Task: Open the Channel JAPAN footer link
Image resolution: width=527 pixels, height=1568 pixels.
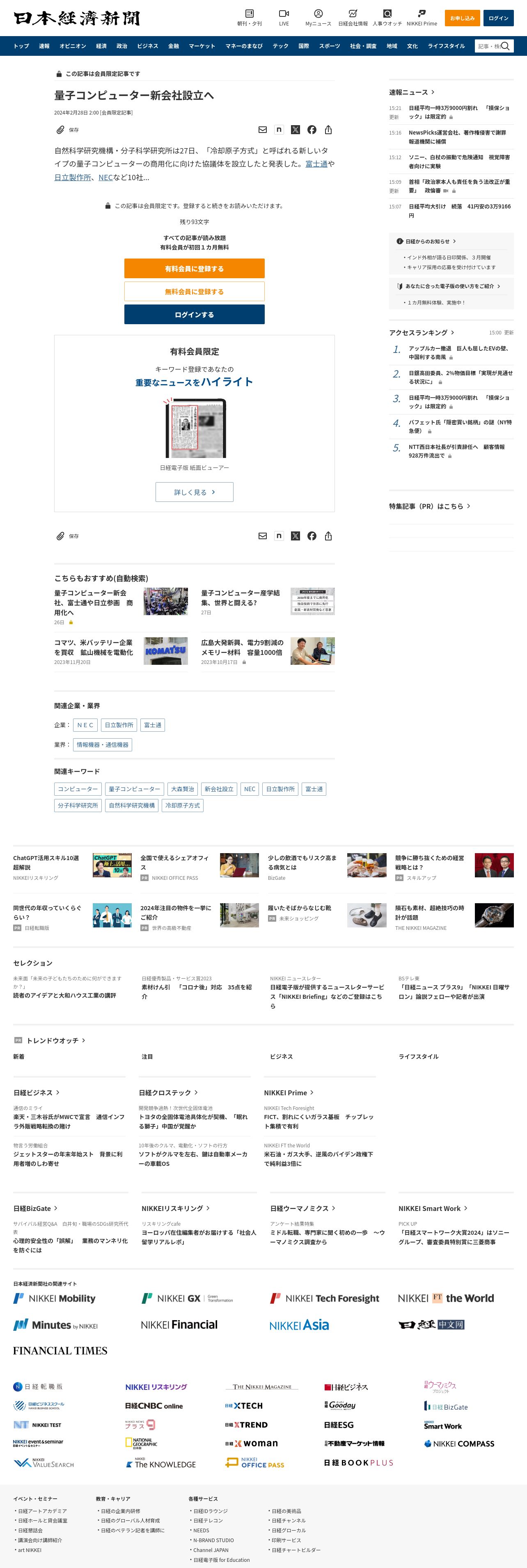Action: 211,1550
